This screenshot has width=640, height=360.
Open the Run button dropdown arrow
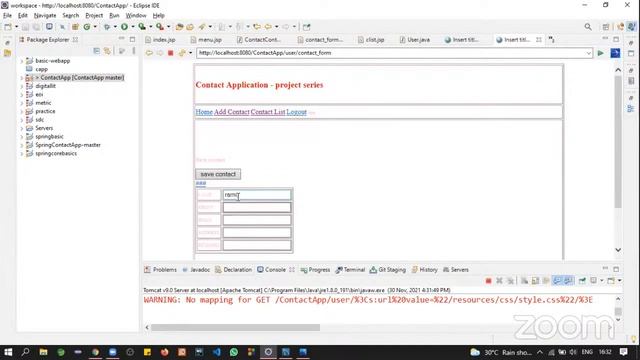pyautogui.click(x=133, y=27)
